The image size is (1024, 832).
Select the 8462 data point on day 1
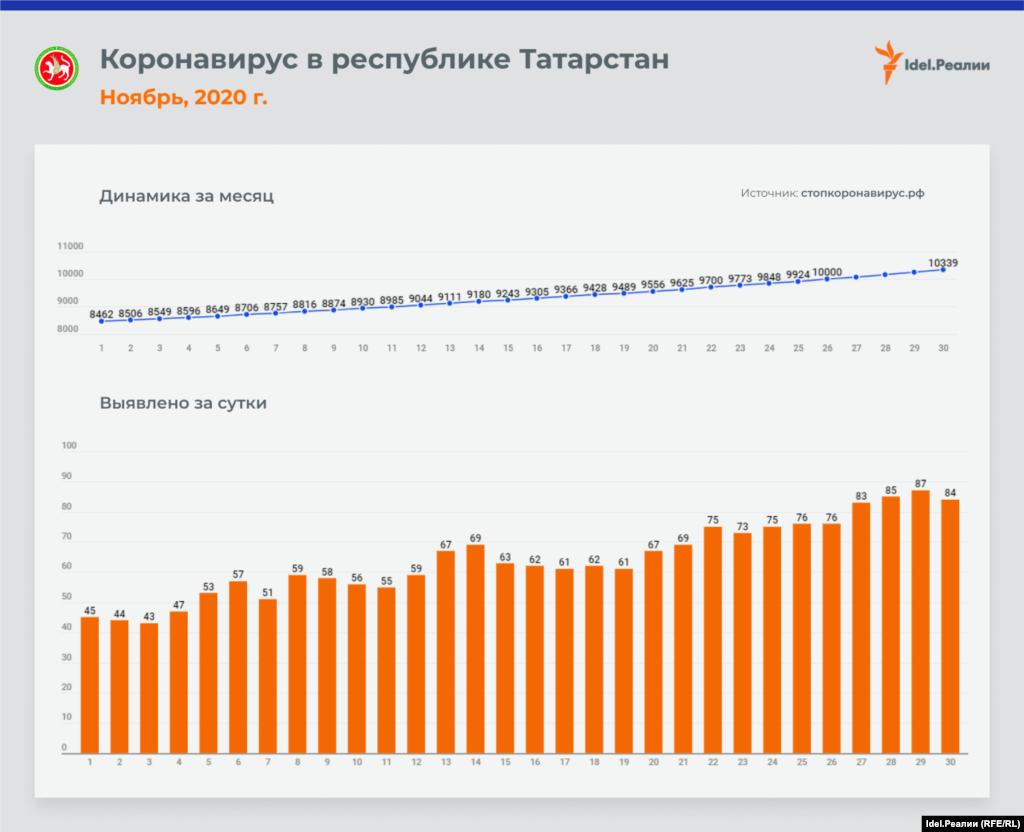coord(102,321)
